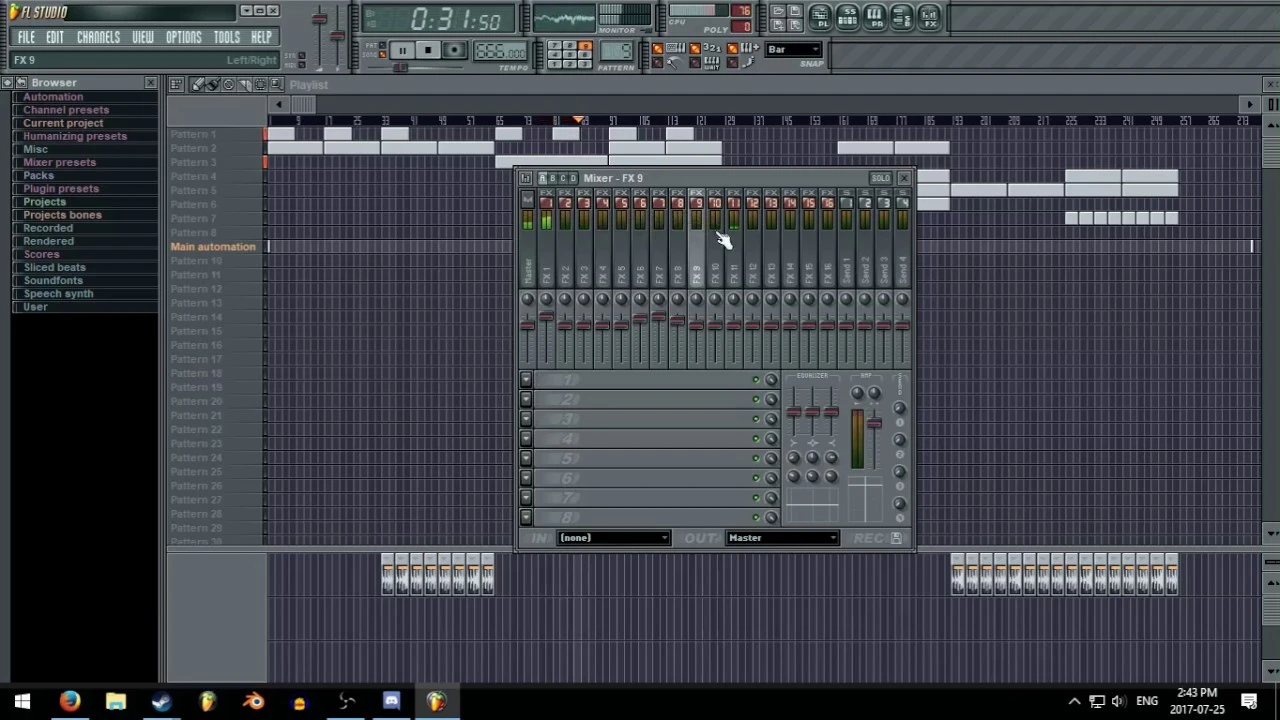Open Windows Start menu

pos(22,701)
